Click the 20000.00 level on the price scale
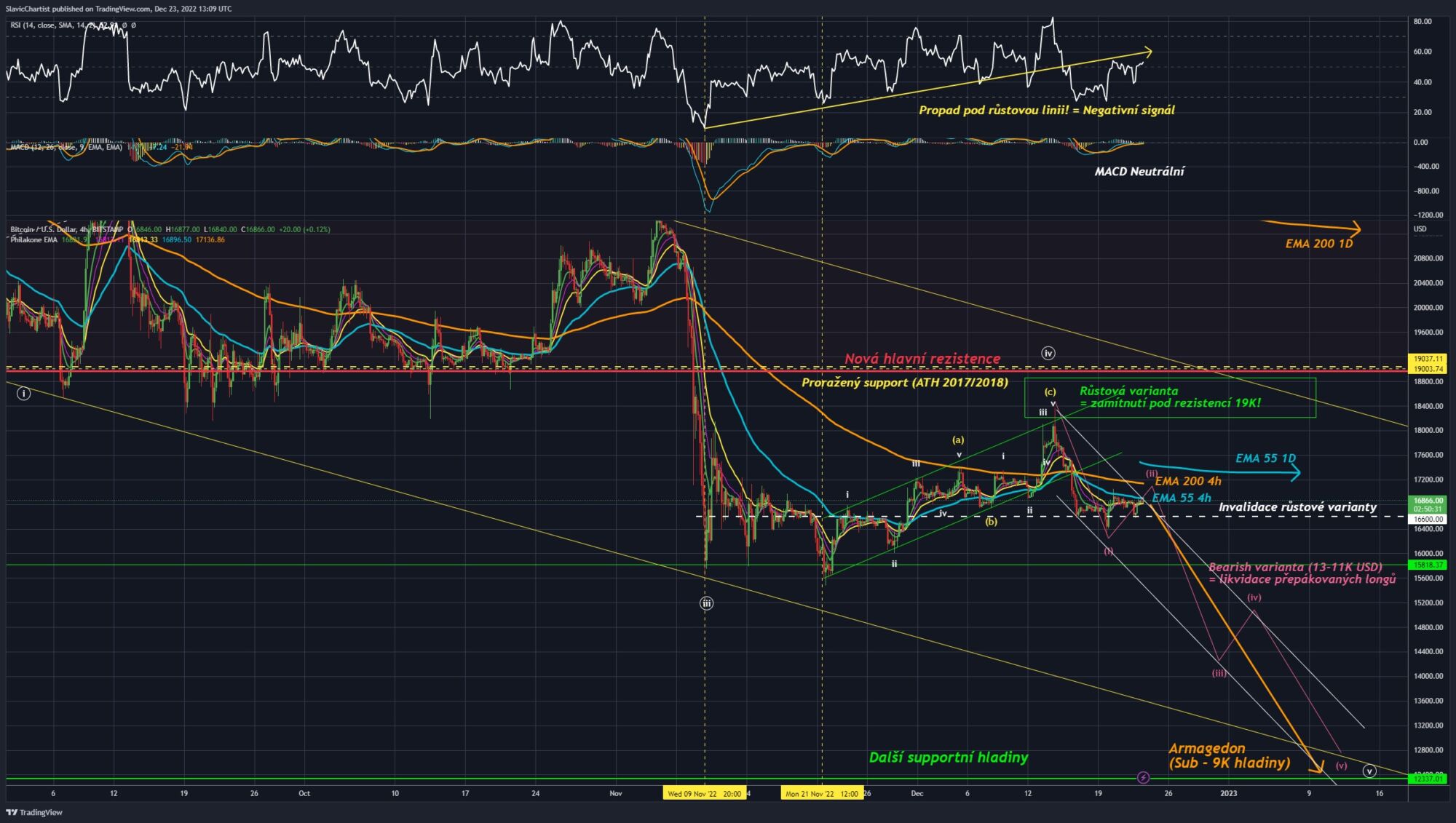The image size is (1456, 823). point(1428,308)
